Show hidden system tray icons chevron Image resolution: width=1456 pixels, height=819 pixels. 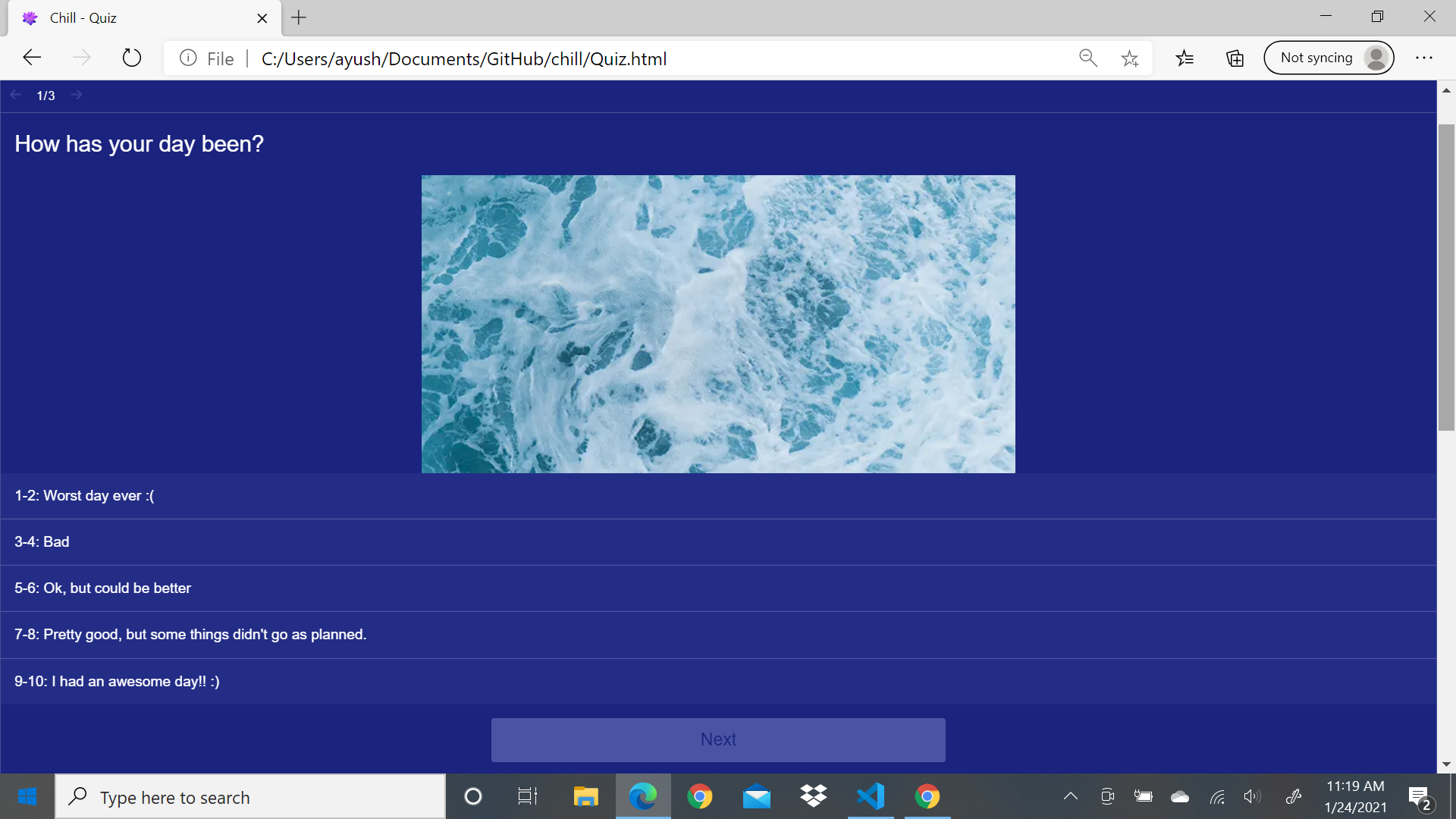[1070, 796]
